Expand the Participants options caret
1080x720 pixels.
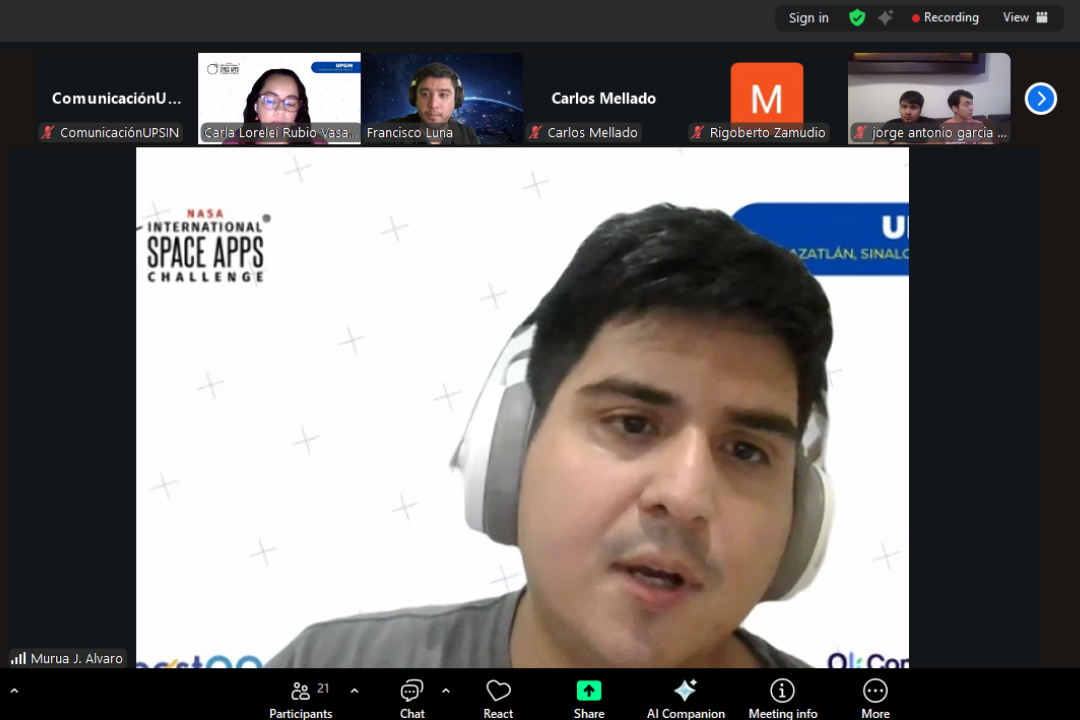click(x=354, y=690)
